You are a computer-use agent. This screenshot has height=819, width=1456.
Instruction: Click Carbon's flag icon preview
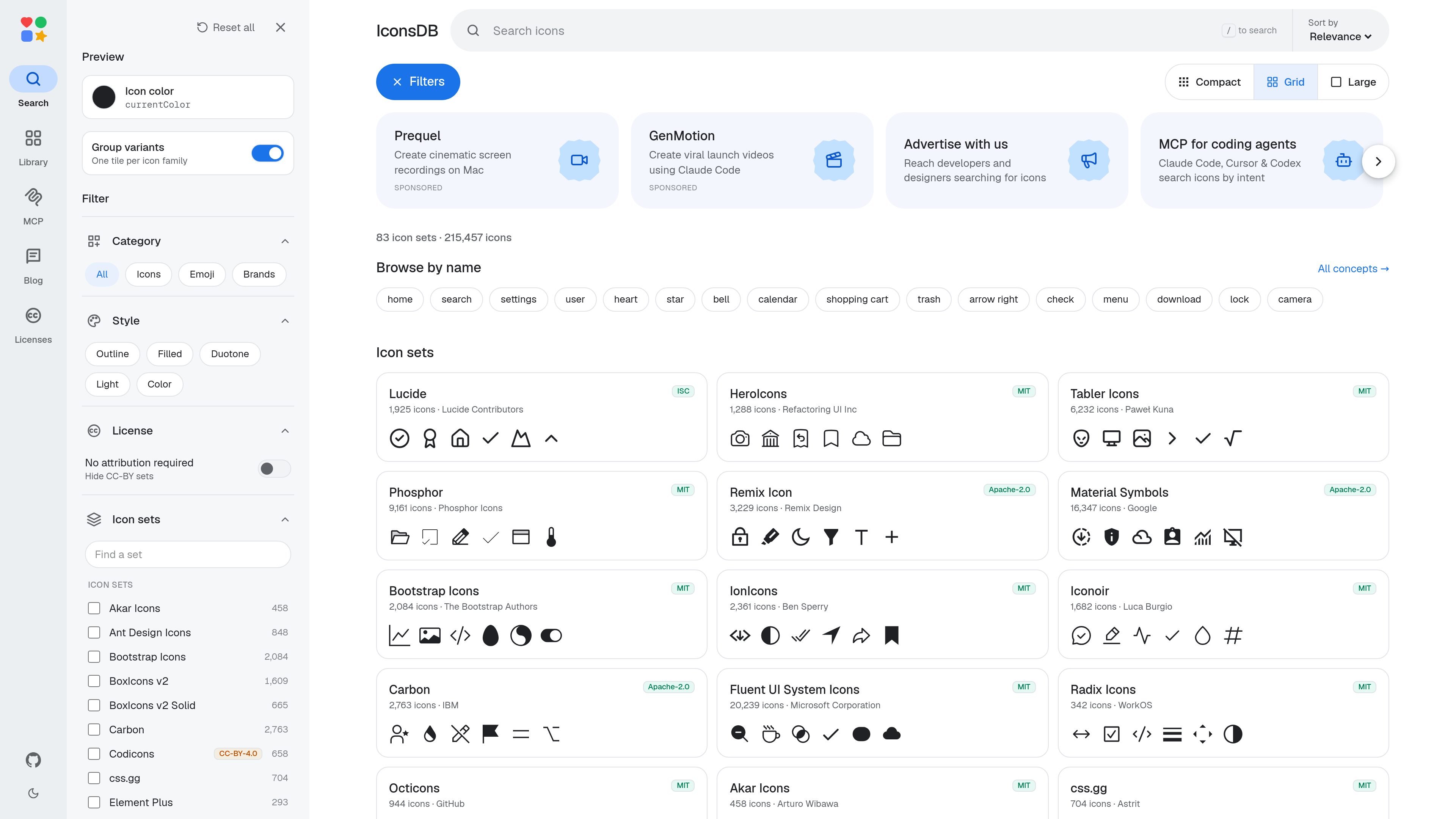490,734
